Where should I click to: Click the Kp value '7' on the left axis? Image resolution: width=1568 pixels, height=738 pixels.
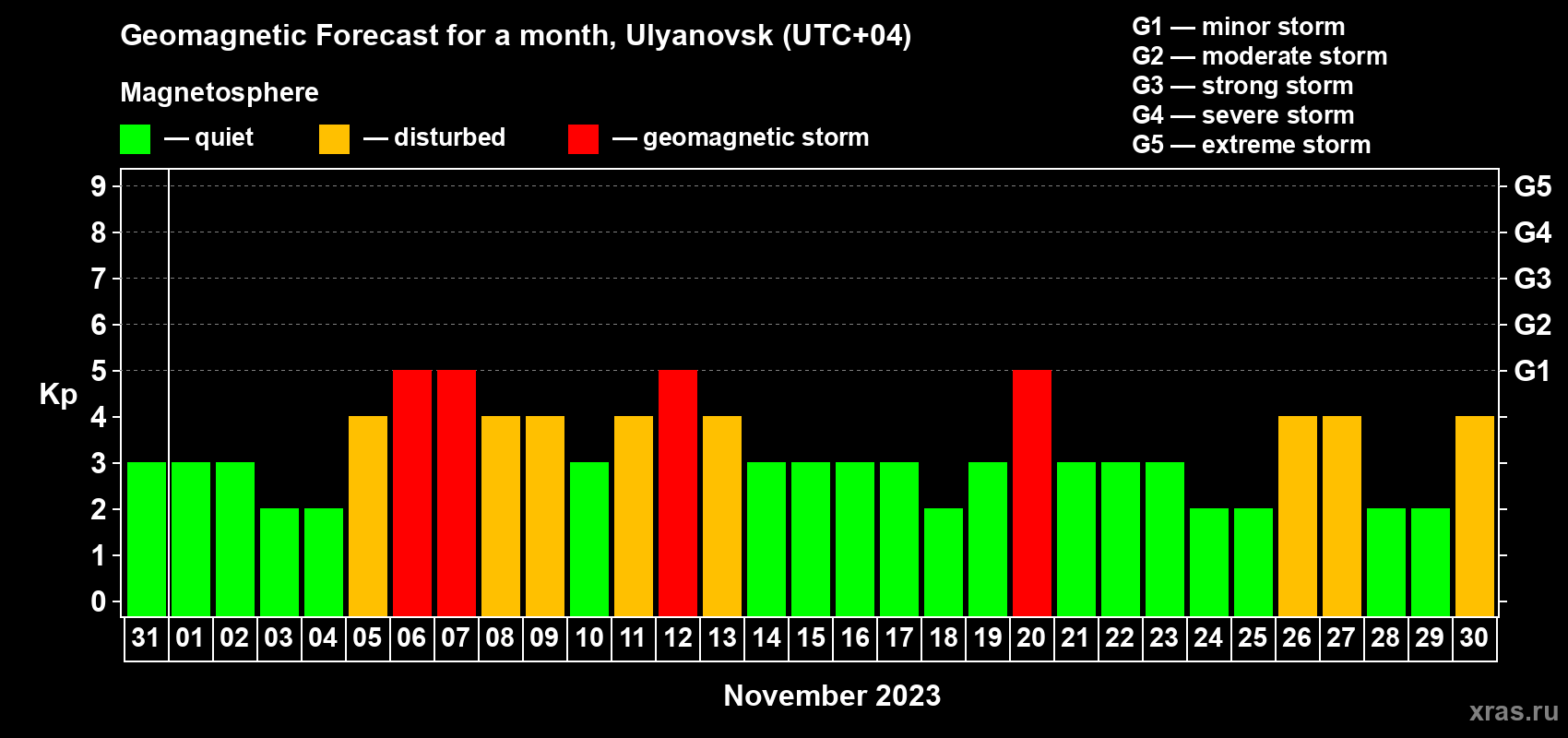(x=99, y=279)
